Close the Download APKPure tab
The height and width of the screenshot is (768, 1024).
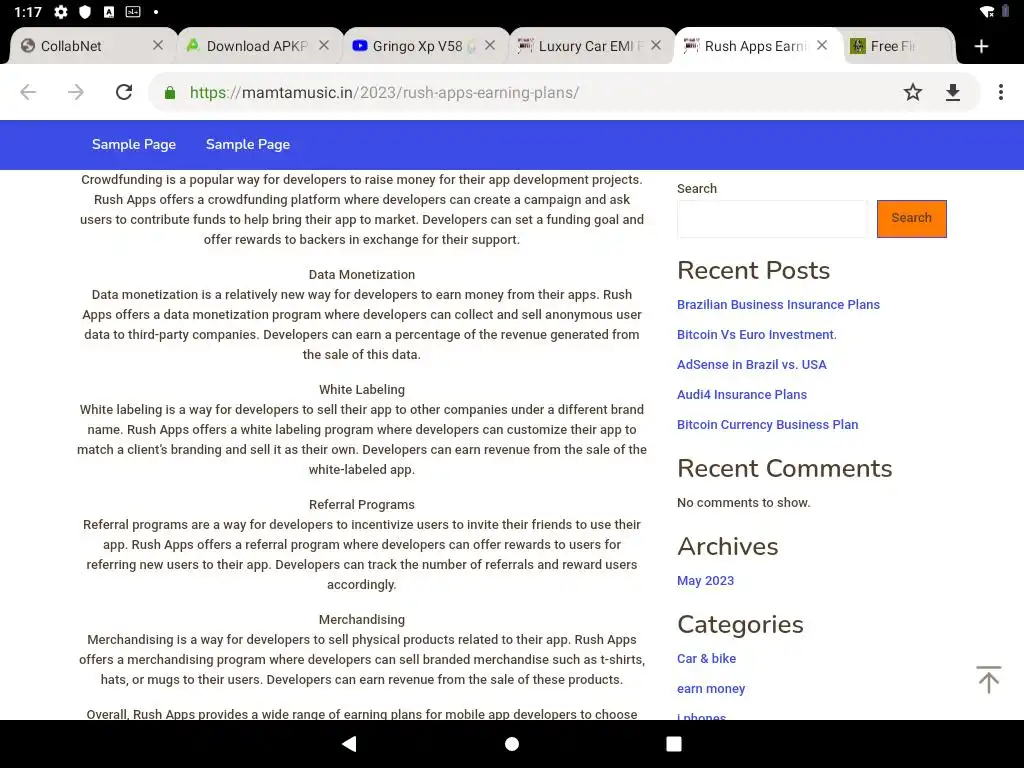click(x=324, y=45)
